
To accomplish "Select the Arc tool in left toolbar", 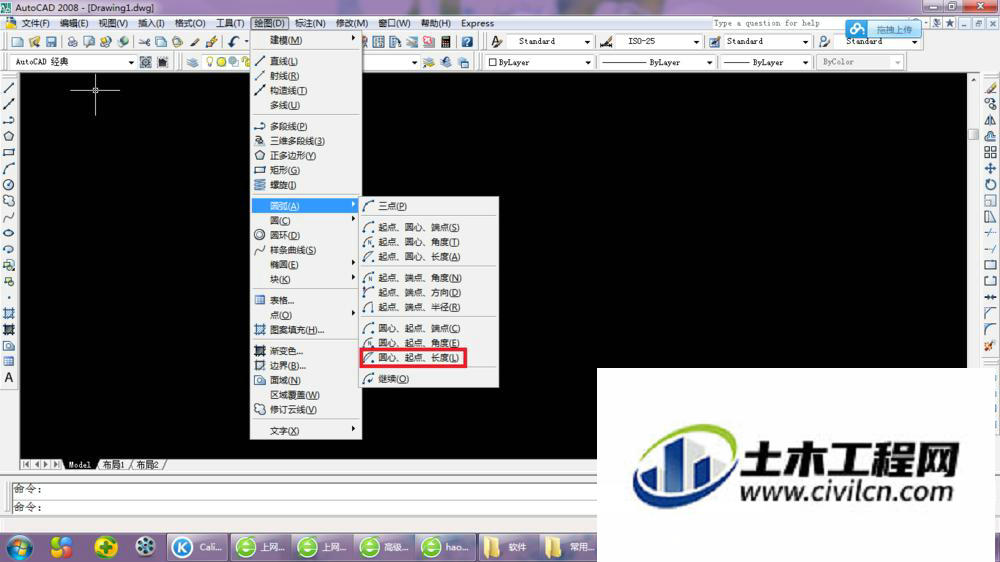I will pyautogui.click(x=9, y=168).
